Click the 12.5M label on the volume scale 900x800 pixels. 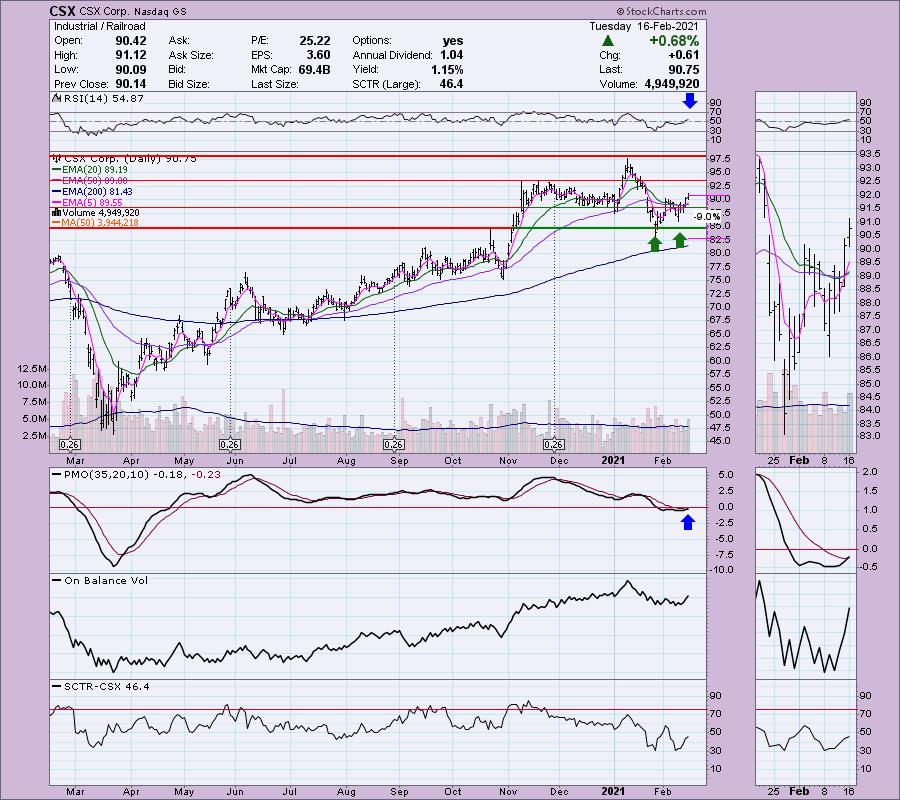(x=32, y=368)
